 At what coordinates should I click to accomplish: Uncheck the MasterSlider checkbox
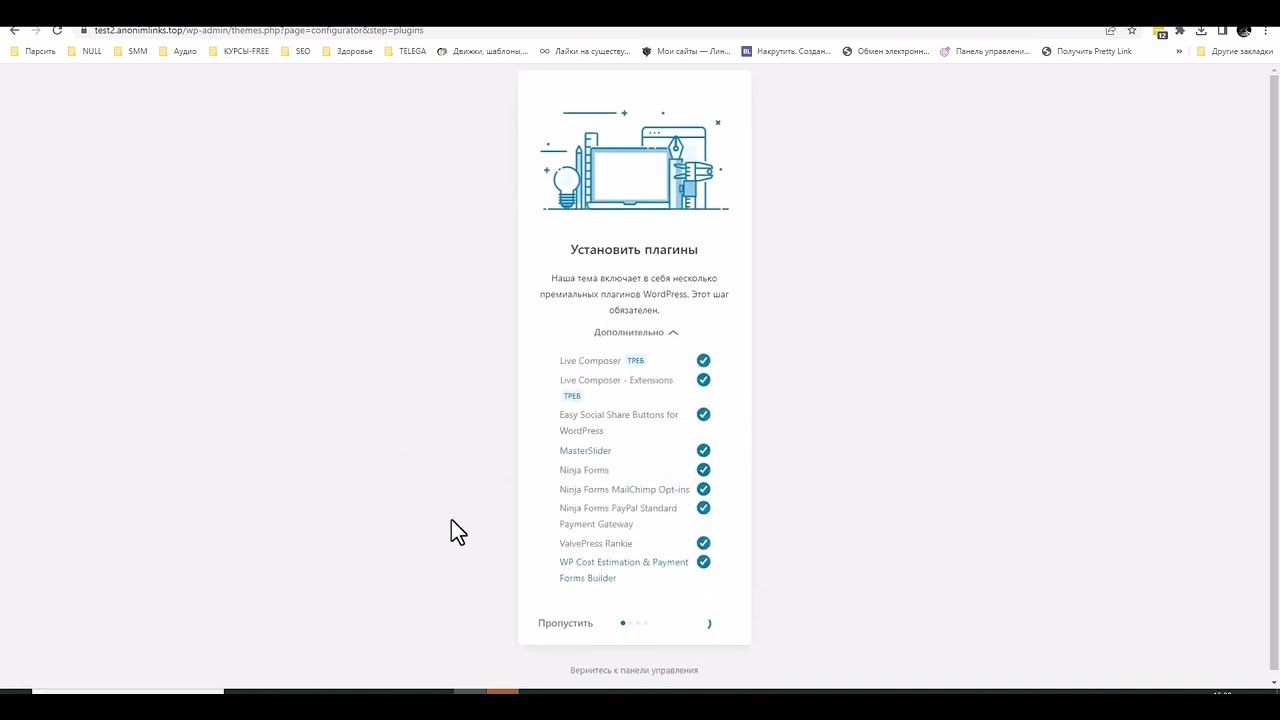click(x=703, y=450)
